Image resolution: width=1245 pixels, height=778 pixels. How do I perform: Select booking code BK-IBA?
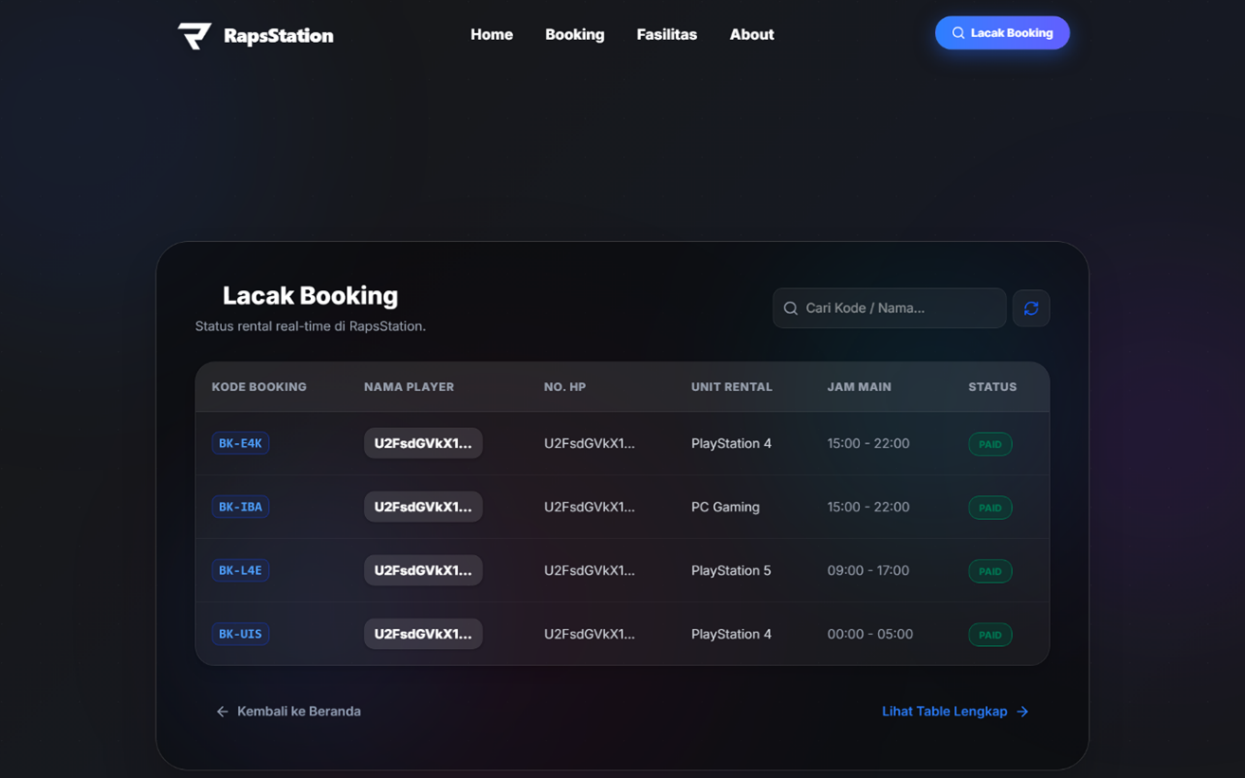pyautogui.click(x=240, y=507)
